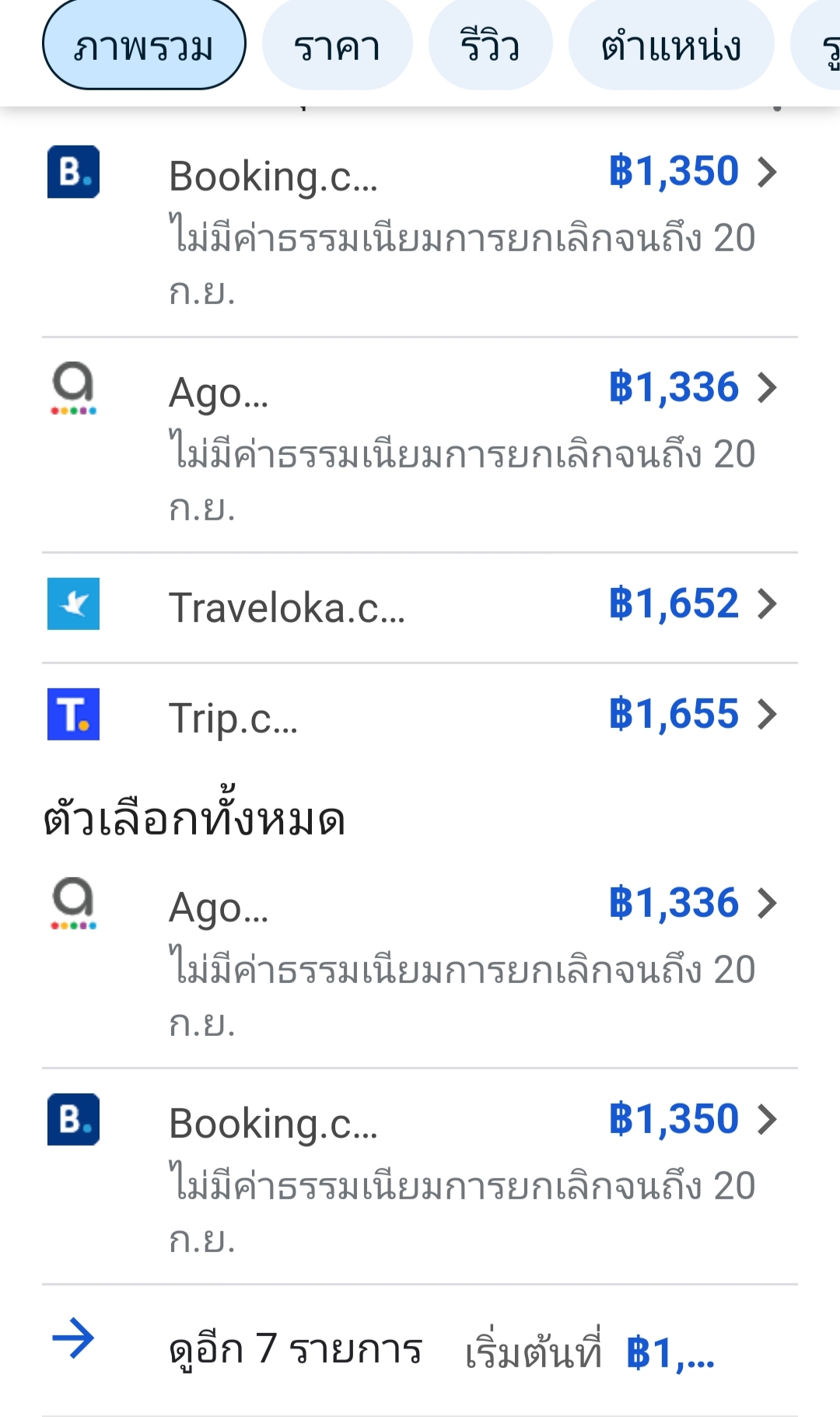Image resolution: width=840 pixels, height=1417 pixels.
Task: Open the chevron beside the top Booking.com ฿1,350 price
Action: 767,172
